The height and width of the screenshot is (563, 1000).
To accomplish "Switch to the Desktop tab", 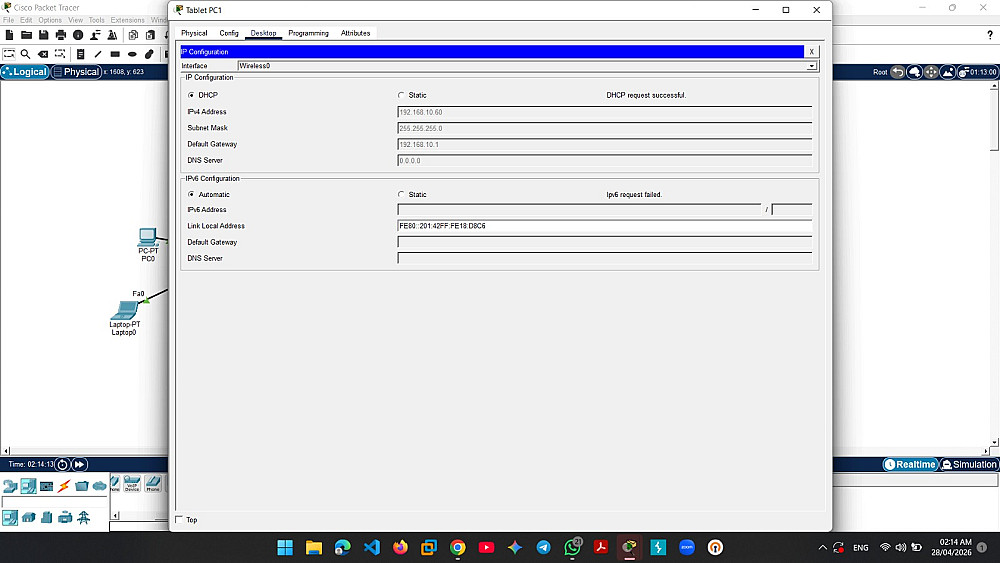I will (263, 33).
